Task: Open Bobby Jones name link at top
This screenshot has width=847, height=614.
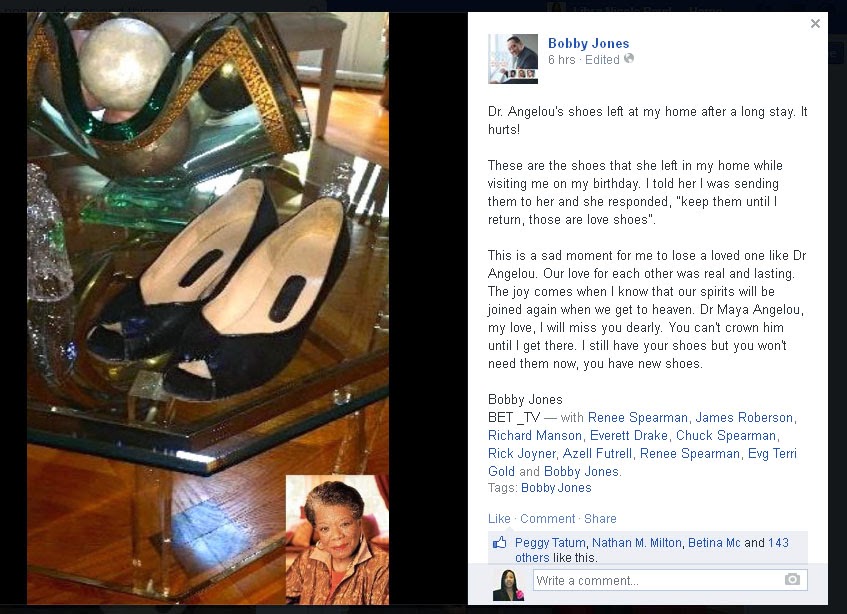Action: (x=588, y=43)
